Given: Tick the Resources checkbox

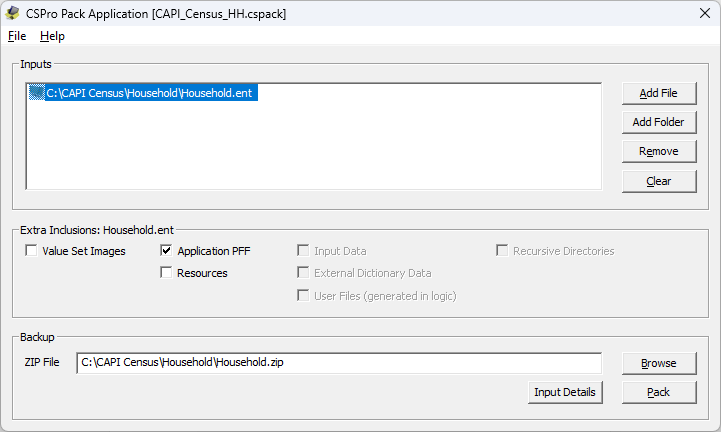Looking at the screenshot, I should click(167, 273).
